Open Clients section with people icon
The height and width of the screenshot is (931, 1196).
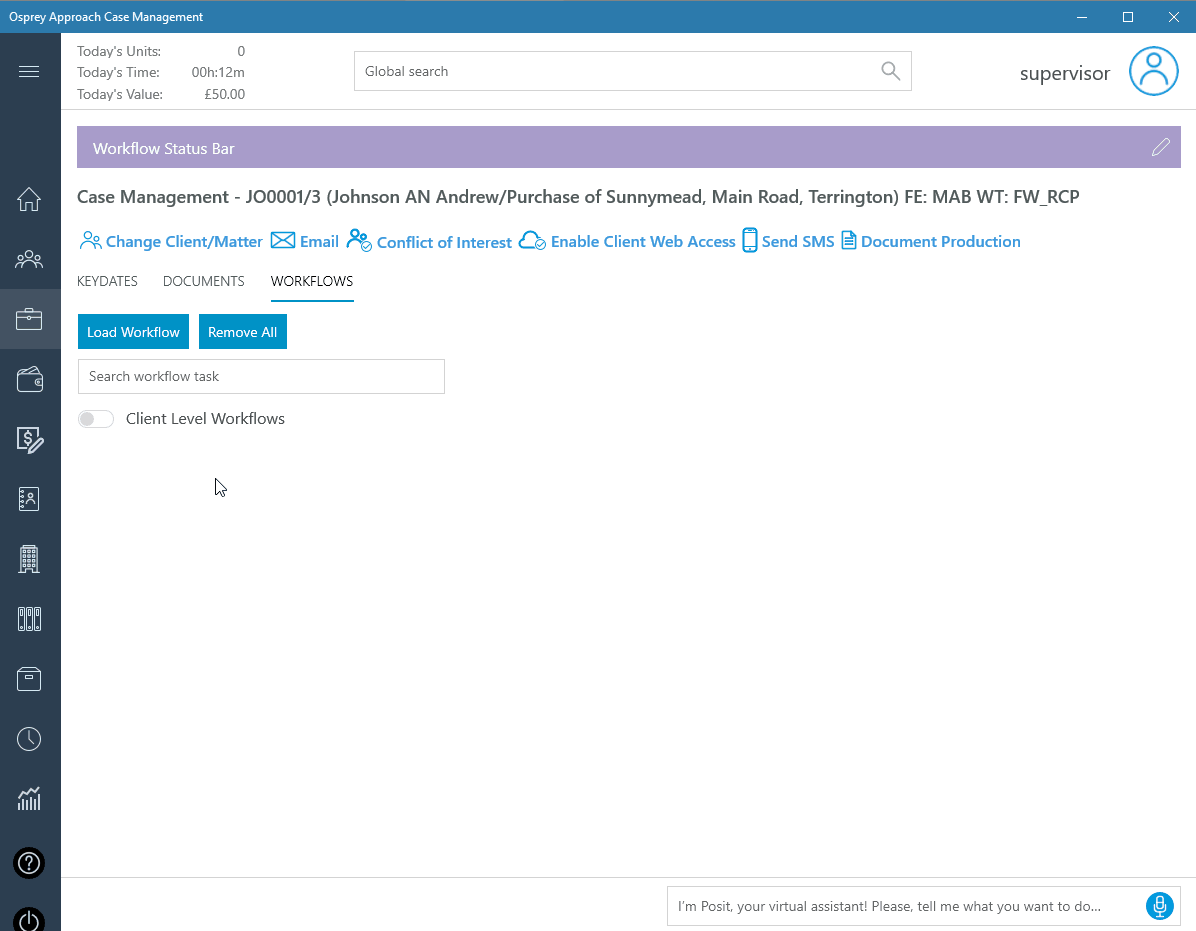tap(29, 259)
